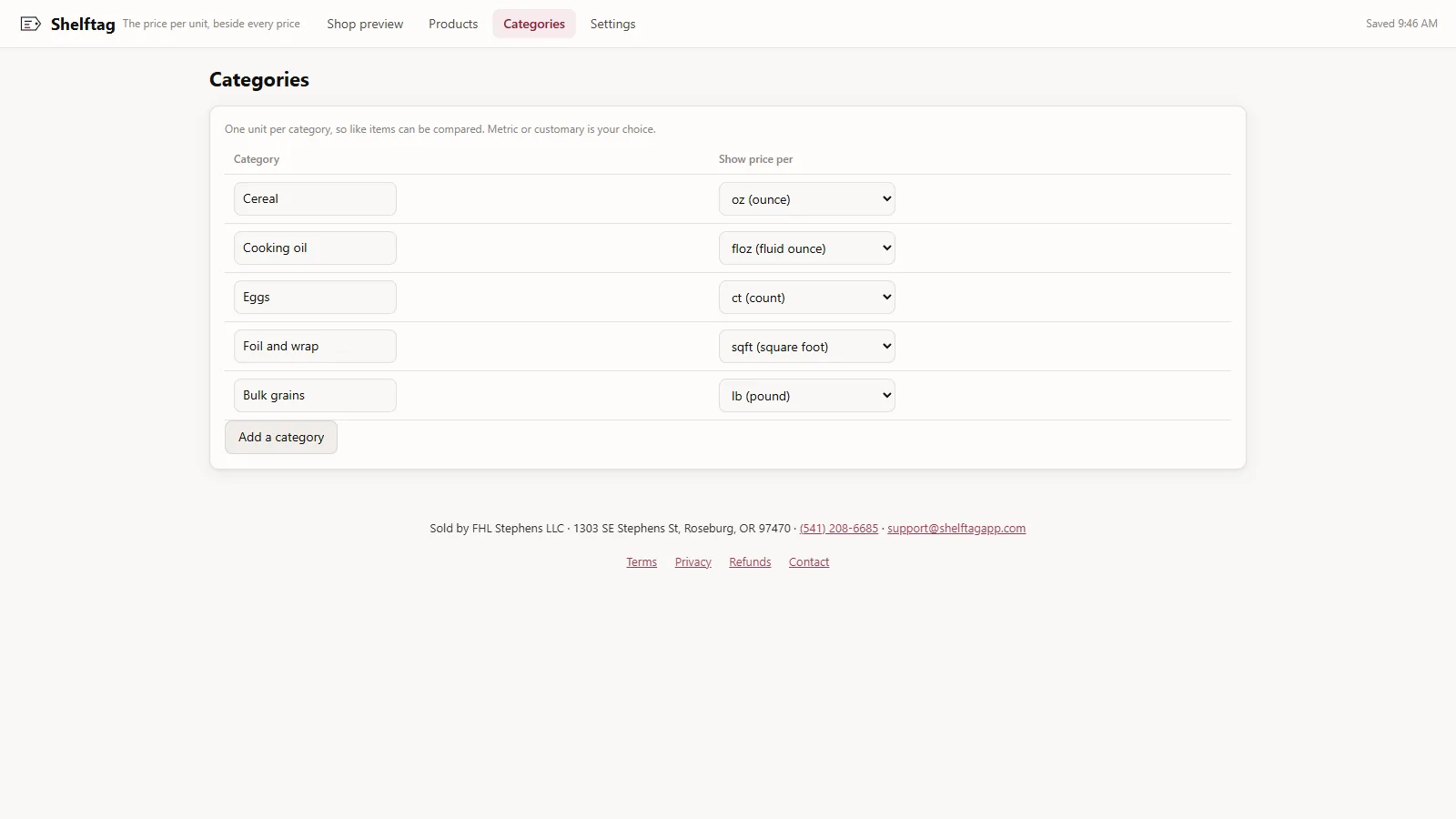
Task: Open the Privacy footer link
Action: pos(693,562)
